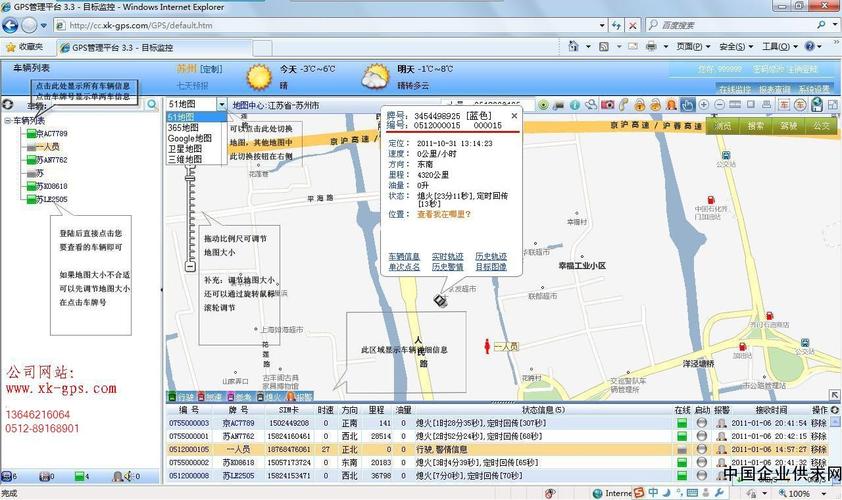Open the zoom 100% dropdown in status bar
Viewport: 842px width, 500px height.
[824, 493]
